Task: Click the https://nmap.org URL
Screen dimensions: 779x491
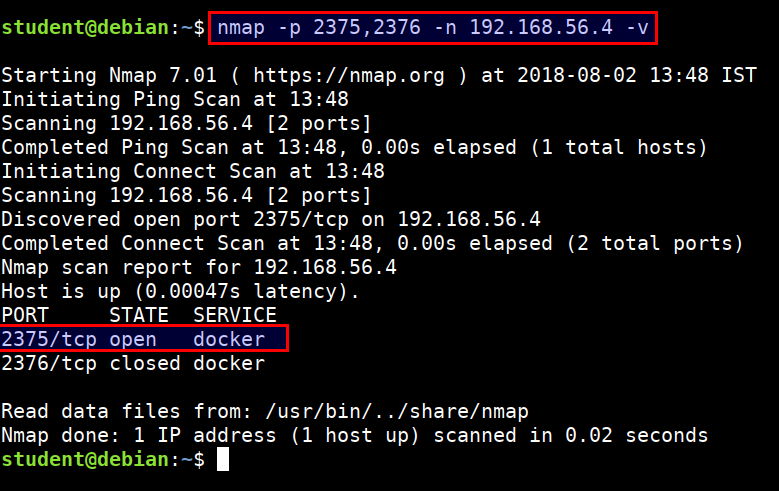Action: 349,76
